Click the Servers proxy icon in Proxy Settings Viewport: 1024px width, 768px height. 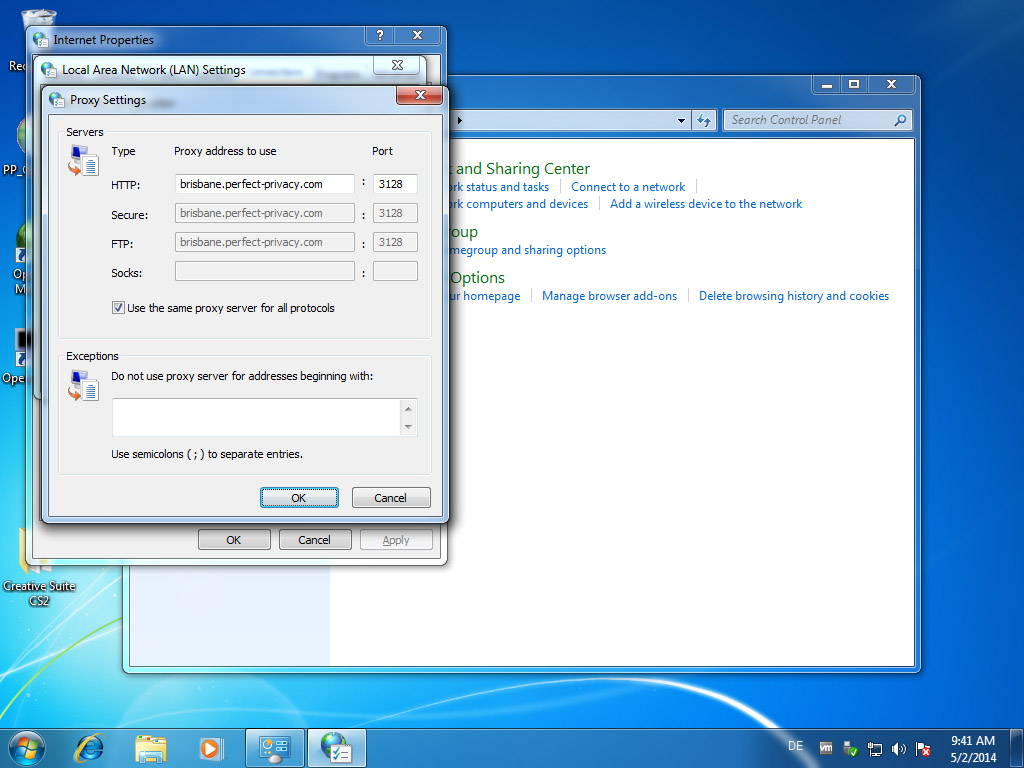[x=83, y=162]
